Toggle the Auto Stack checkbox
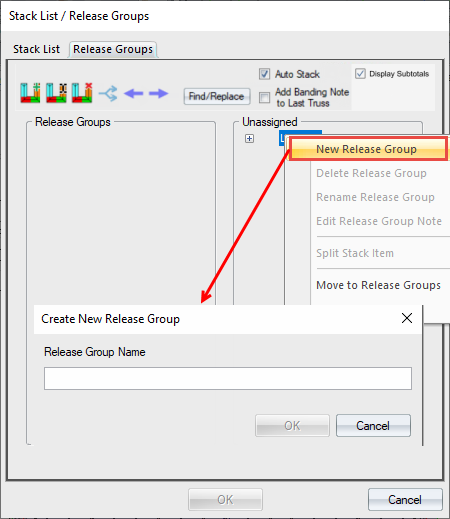Viewport: 450px width, 519px height. [264, 74]
